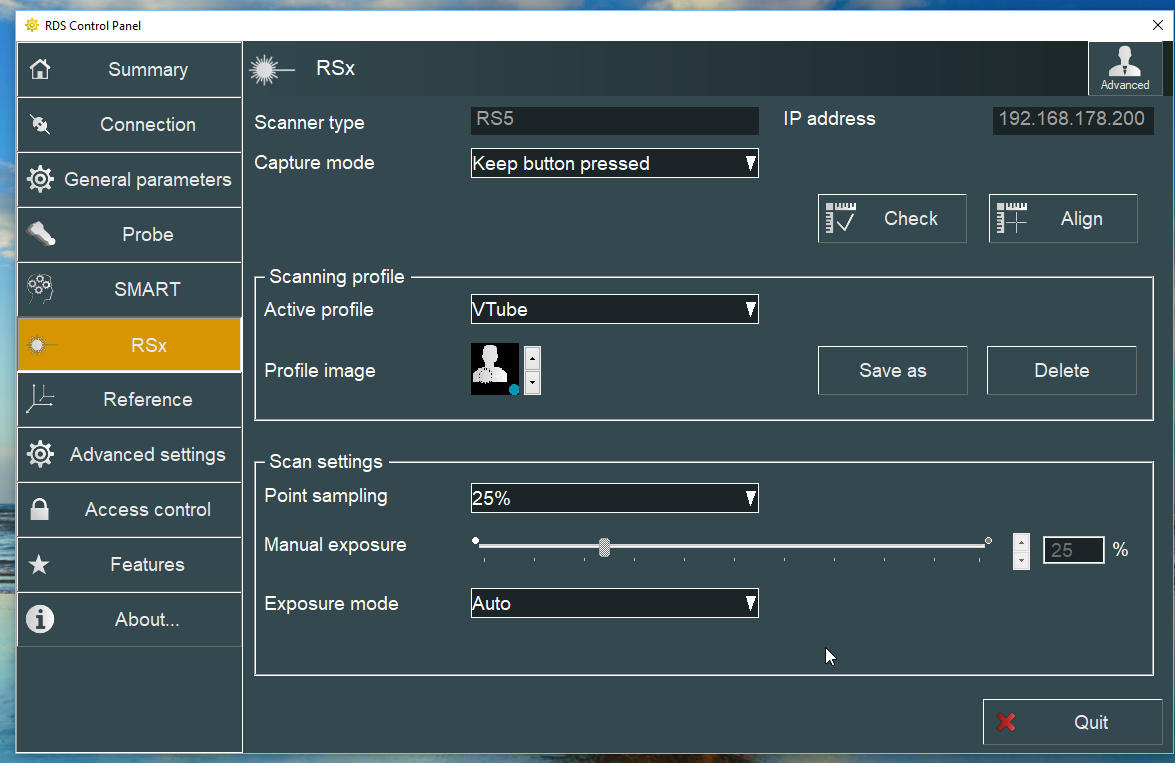
Task: Click the Features star icon
Action: [x=40, y=565]
